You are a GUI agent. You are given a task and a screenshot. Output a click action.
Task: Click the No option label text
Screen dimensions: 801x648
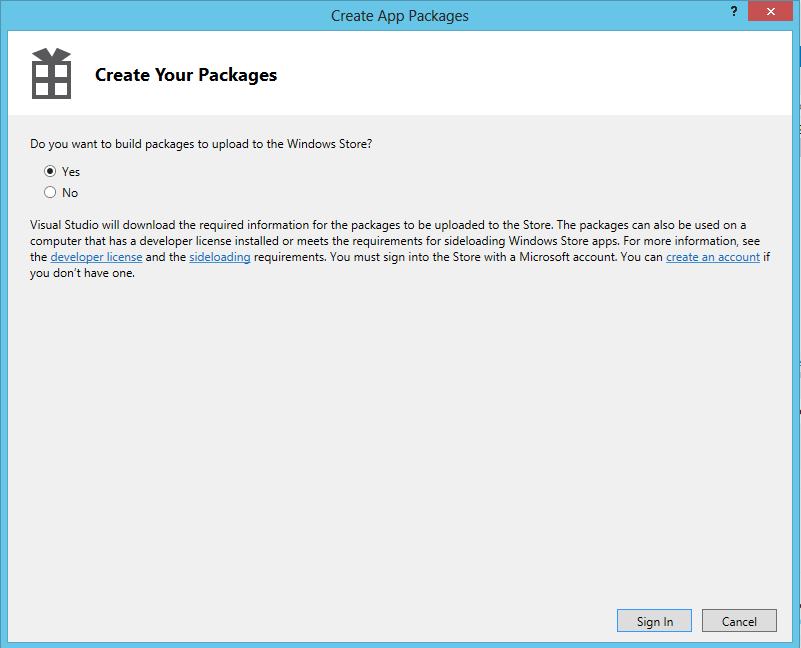70,193
